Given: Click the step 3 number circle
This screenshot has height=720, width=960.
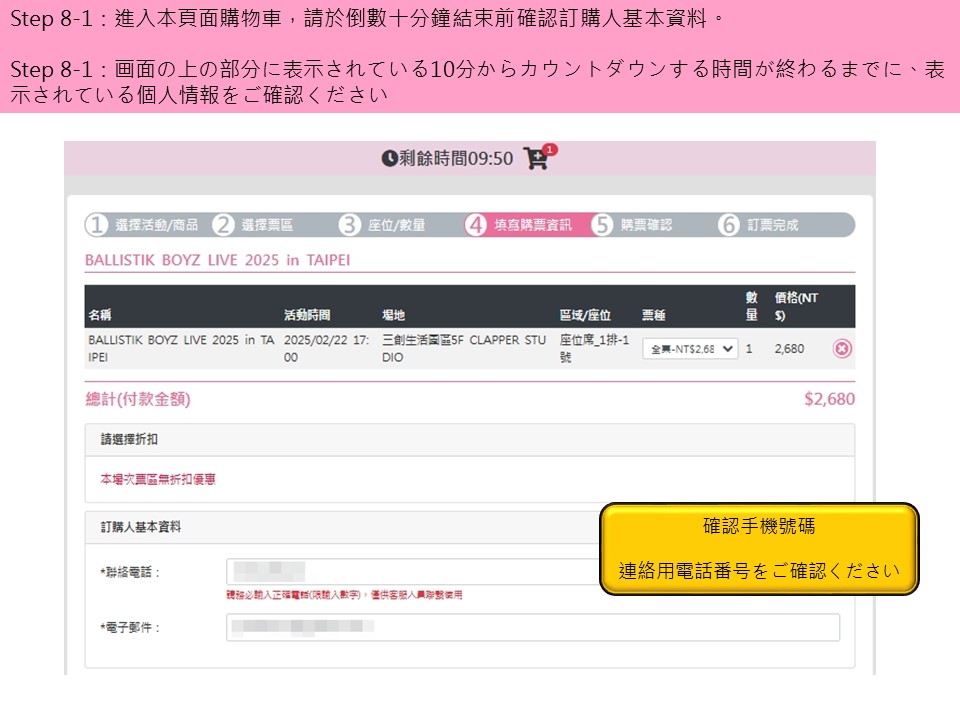Looking at the screenshot, I should tap(349, 225).
